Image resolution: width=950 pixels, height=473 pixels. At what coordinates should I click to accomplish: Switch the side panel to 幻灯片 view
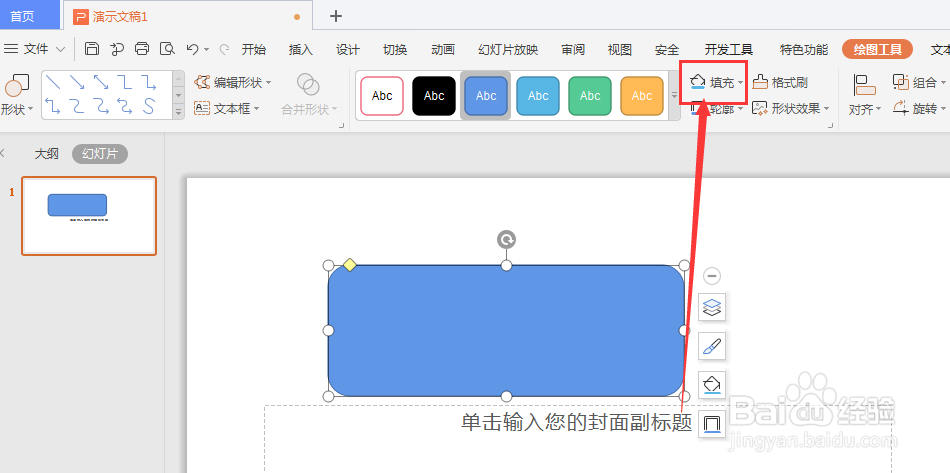point(100,154)
